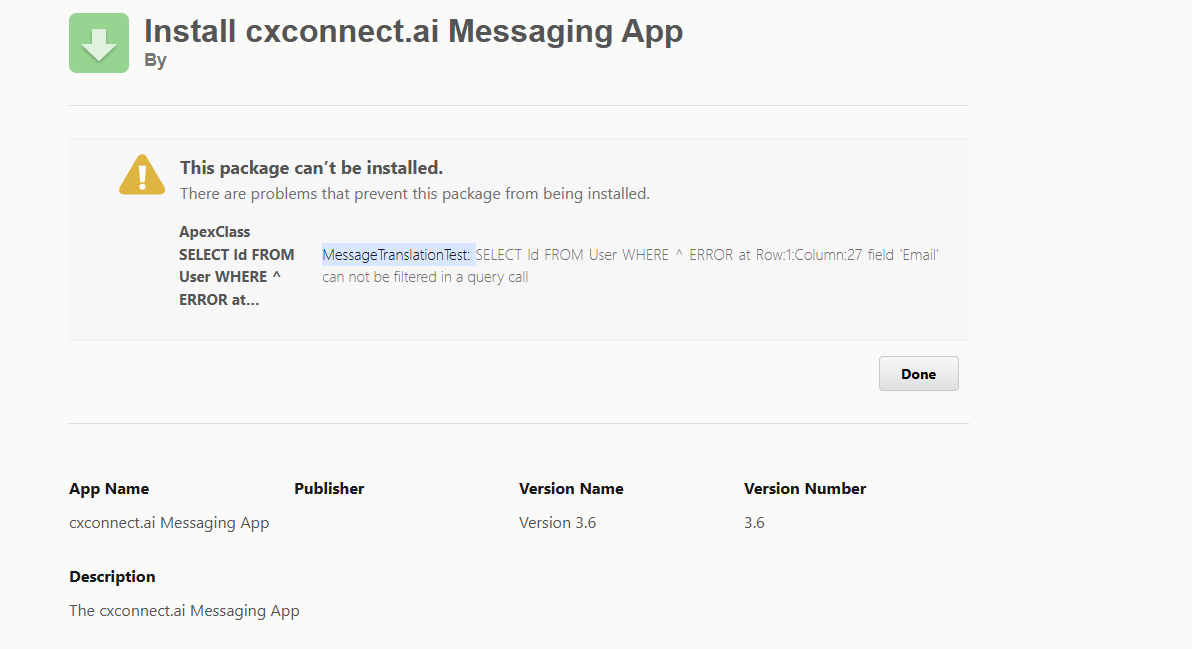Click 'cxconnect.ai Messaging App' app name value
The height and width of the screenshot is (649, 1192).
pos(169,523)
